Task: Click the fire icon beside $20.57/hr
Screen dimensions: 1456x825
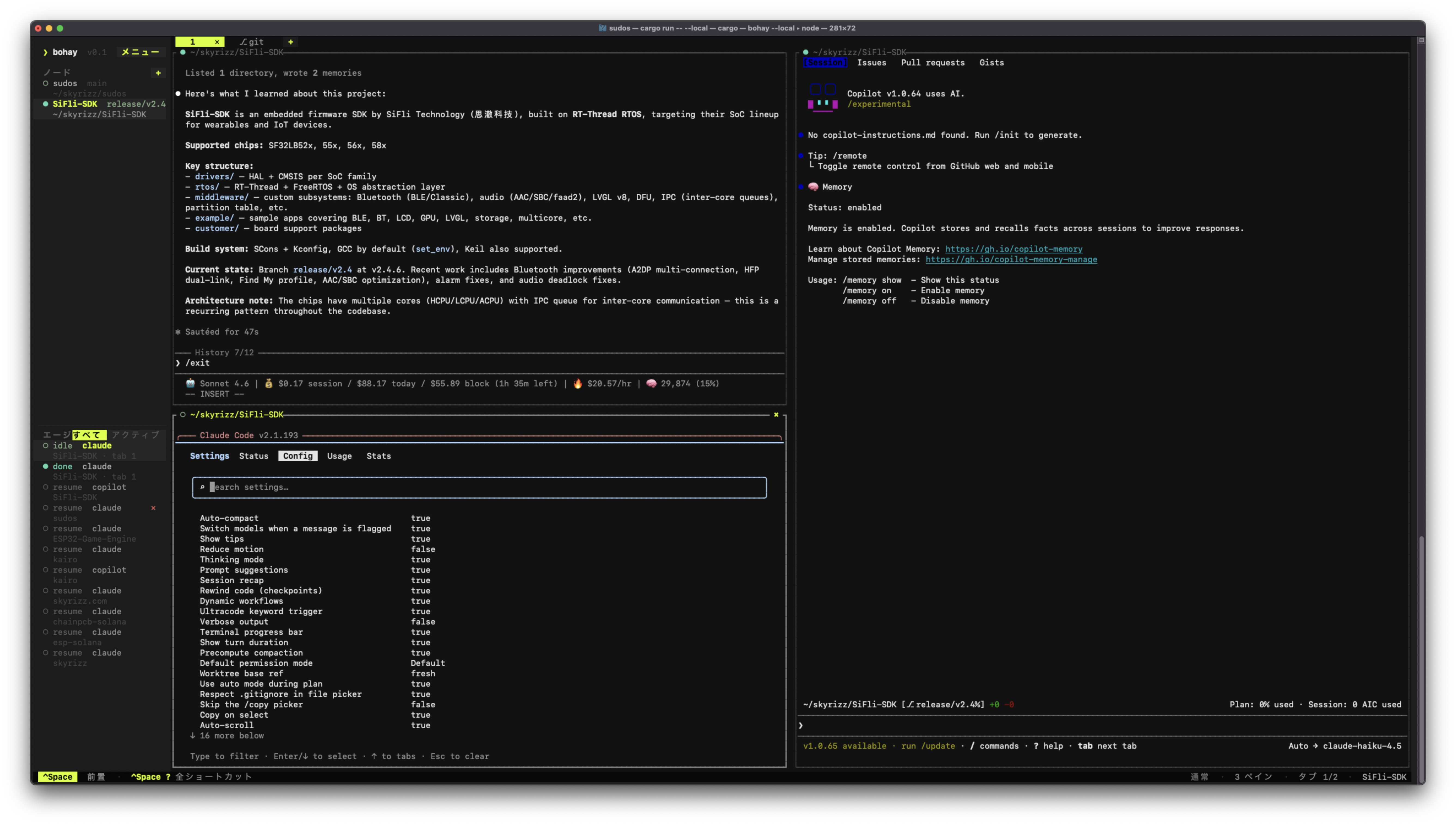Action: click(x=578, y=384)
